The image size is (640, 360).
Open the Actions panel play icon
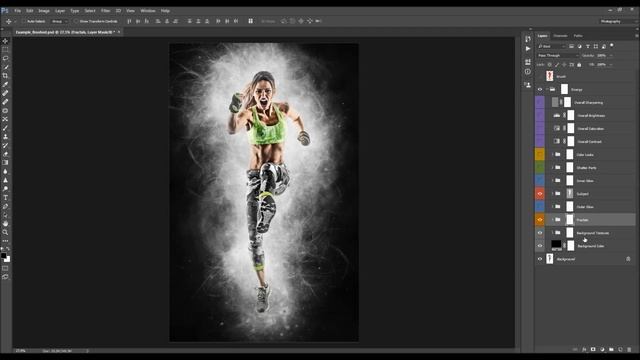coord(528,49)
